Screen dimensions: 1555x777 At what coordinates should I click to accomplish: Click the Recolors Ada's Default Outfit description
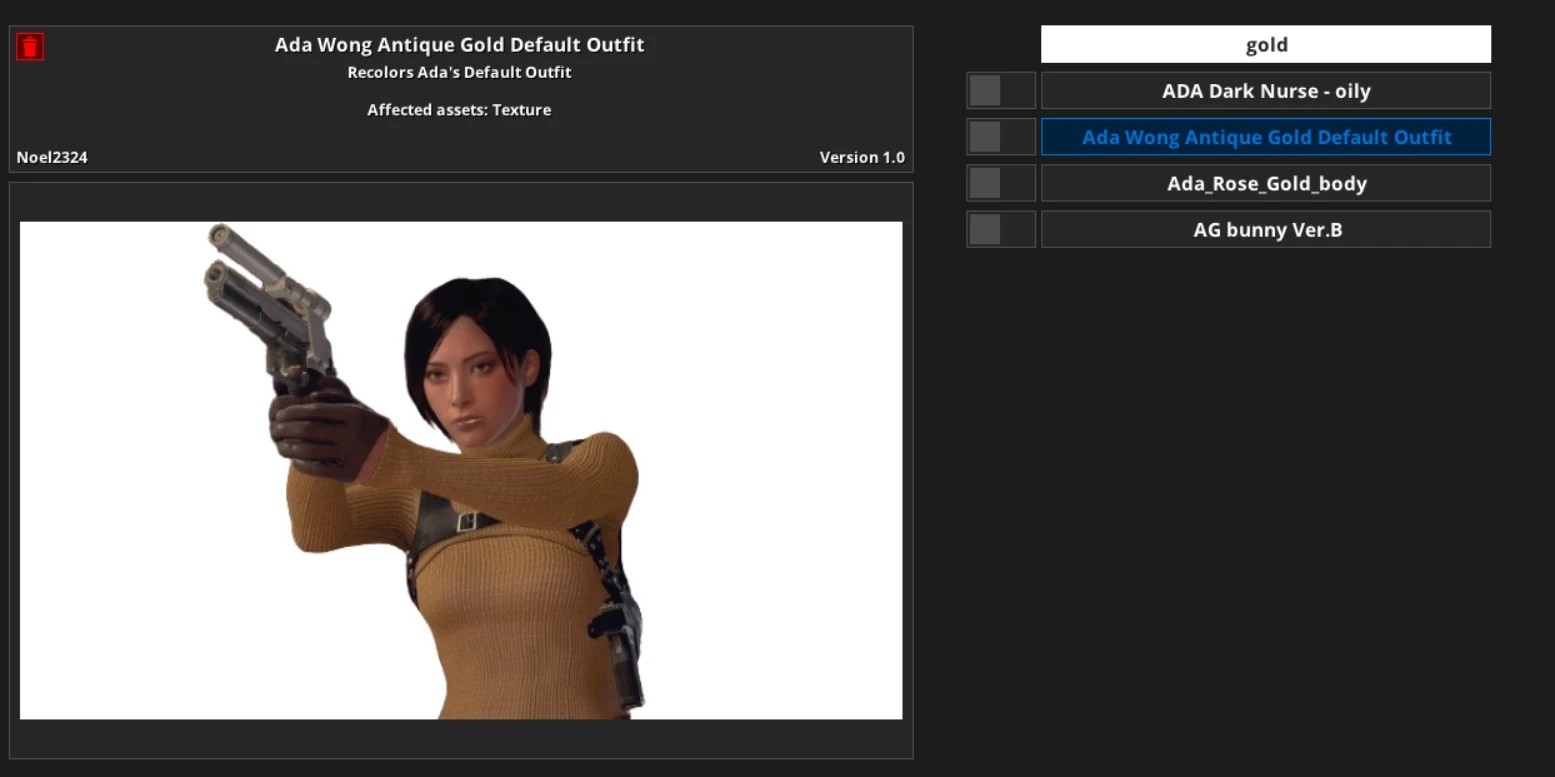click(459, 72)
